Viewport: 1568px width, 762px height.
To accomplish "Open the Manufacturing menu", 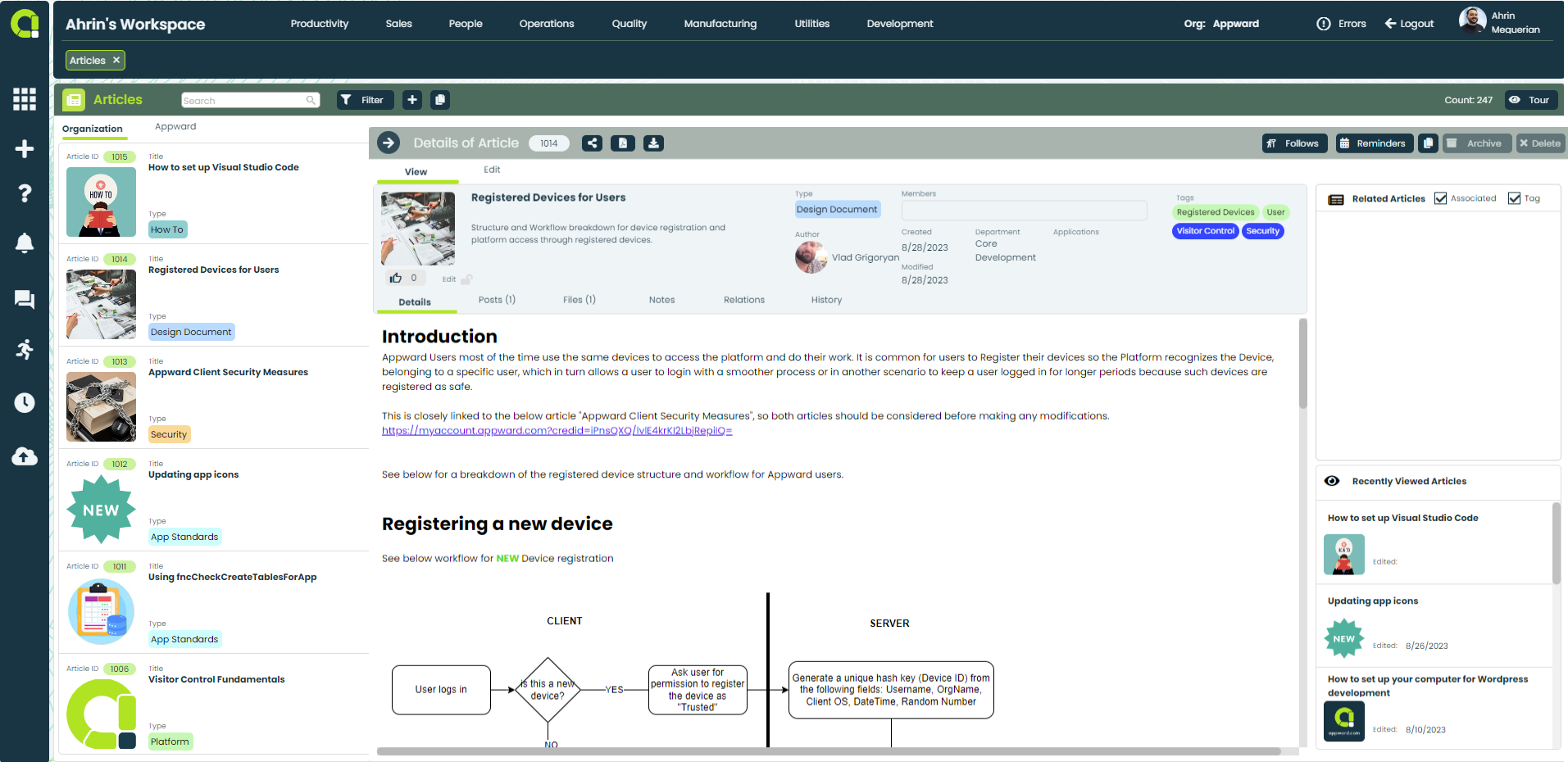I will point(720,24).
